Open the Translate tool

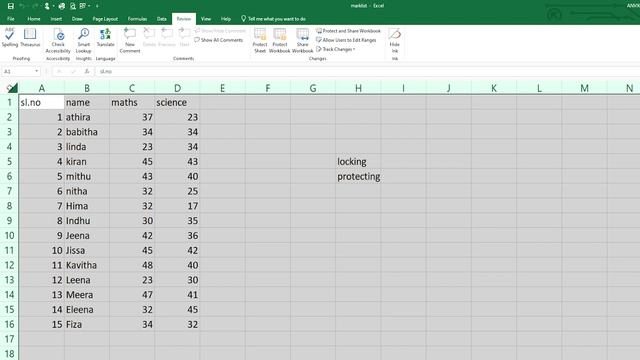click(105, 38)
